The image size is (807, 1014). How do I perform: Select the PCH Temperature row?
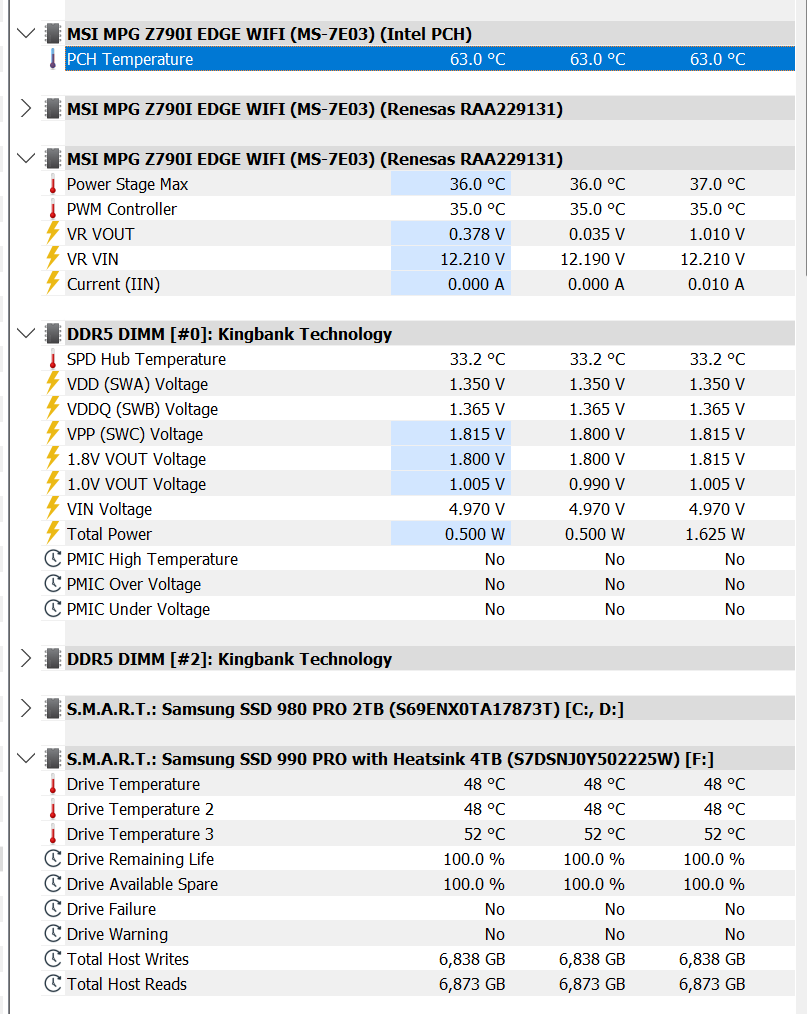pyautogui.click(x=430, y=59)
